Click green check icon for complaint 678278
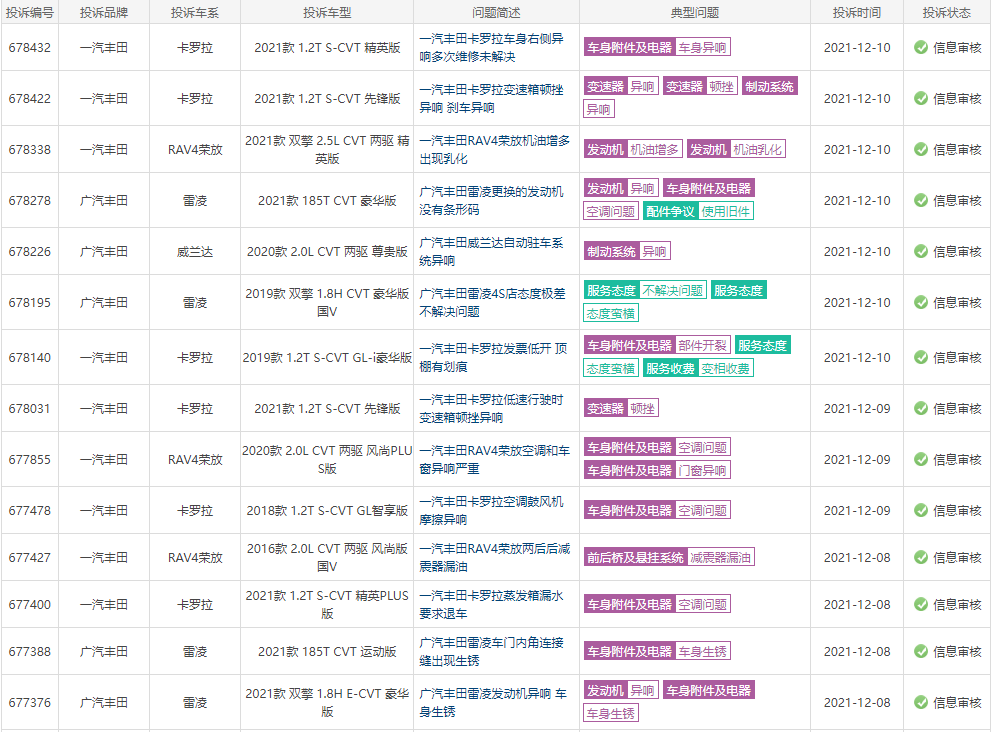Image resolution: width=994 pixels, height=732 pixels. [x=920, y=200]
